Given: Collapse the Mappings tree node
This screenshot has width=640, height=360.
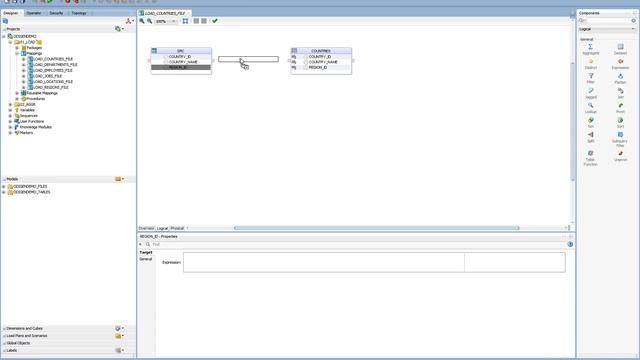Looking at the screenshot, I should [17, 53].
